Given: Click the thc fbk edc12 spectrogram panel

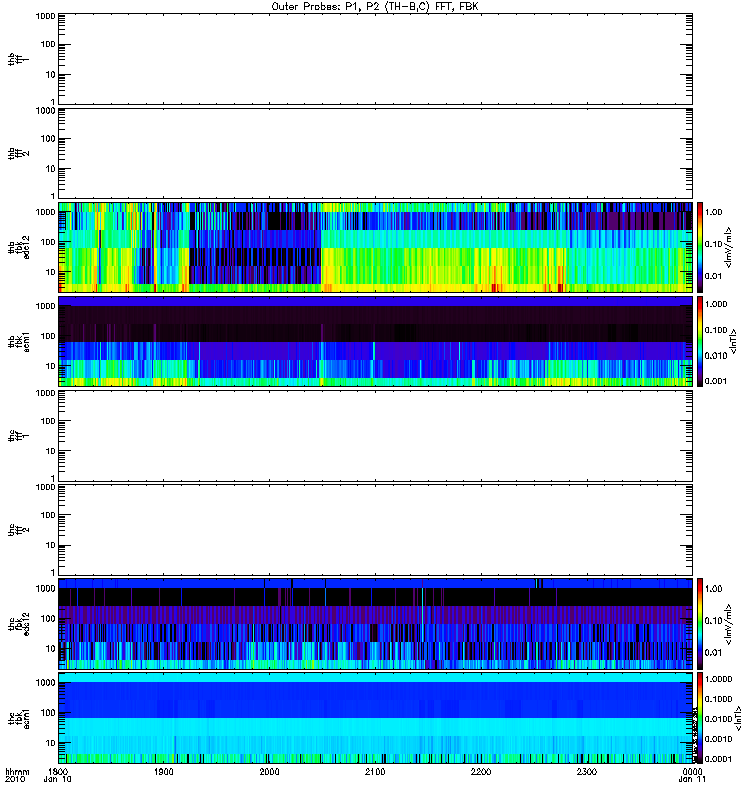Looking at the screenshot, I should [x=376, y=623].
